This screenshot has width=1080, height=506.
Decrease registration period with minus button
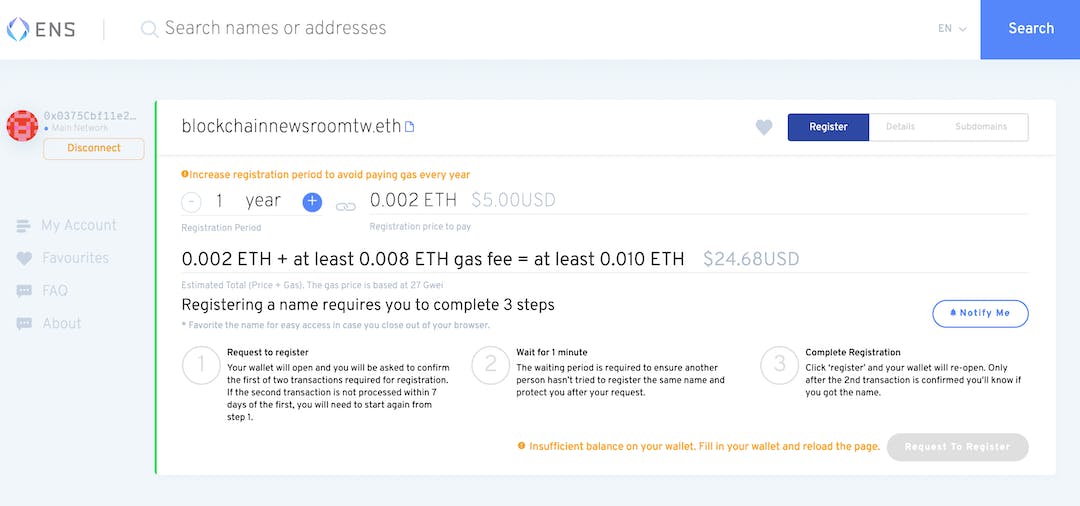(x=191, y=202)
